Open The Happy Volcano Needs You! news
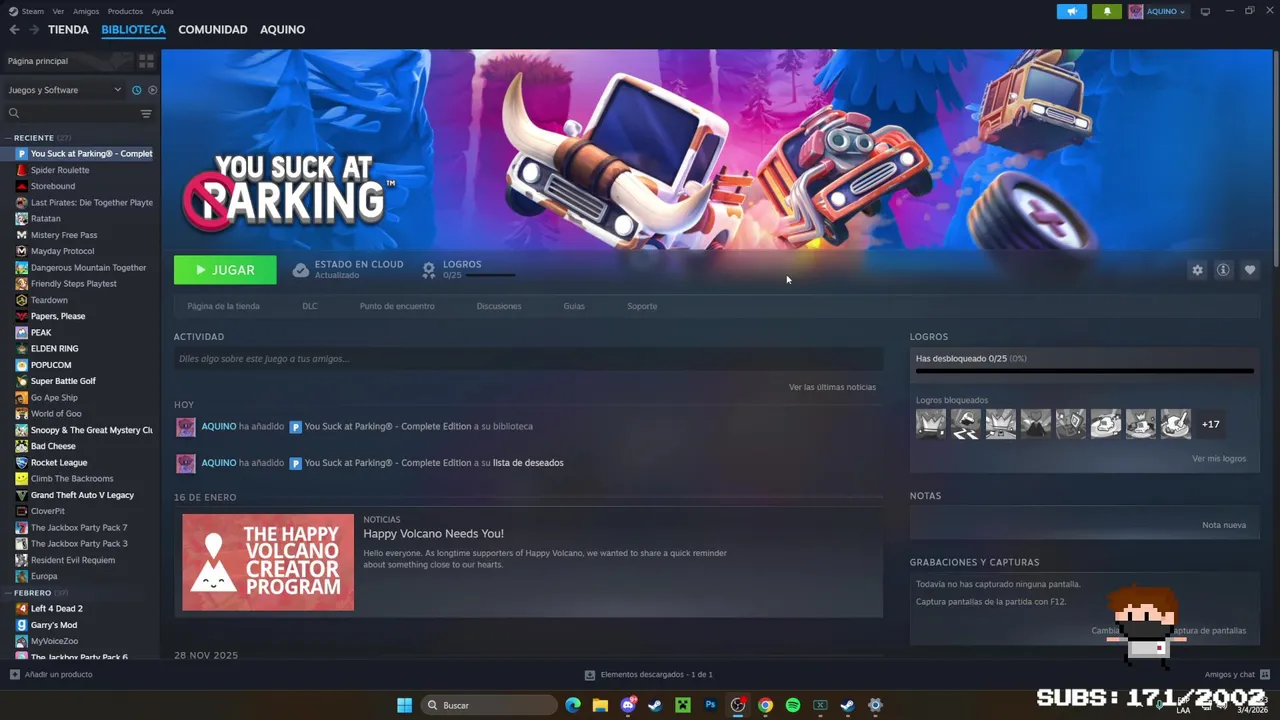The height and width of the screenshot is (720, 1280). click(433, 534)
